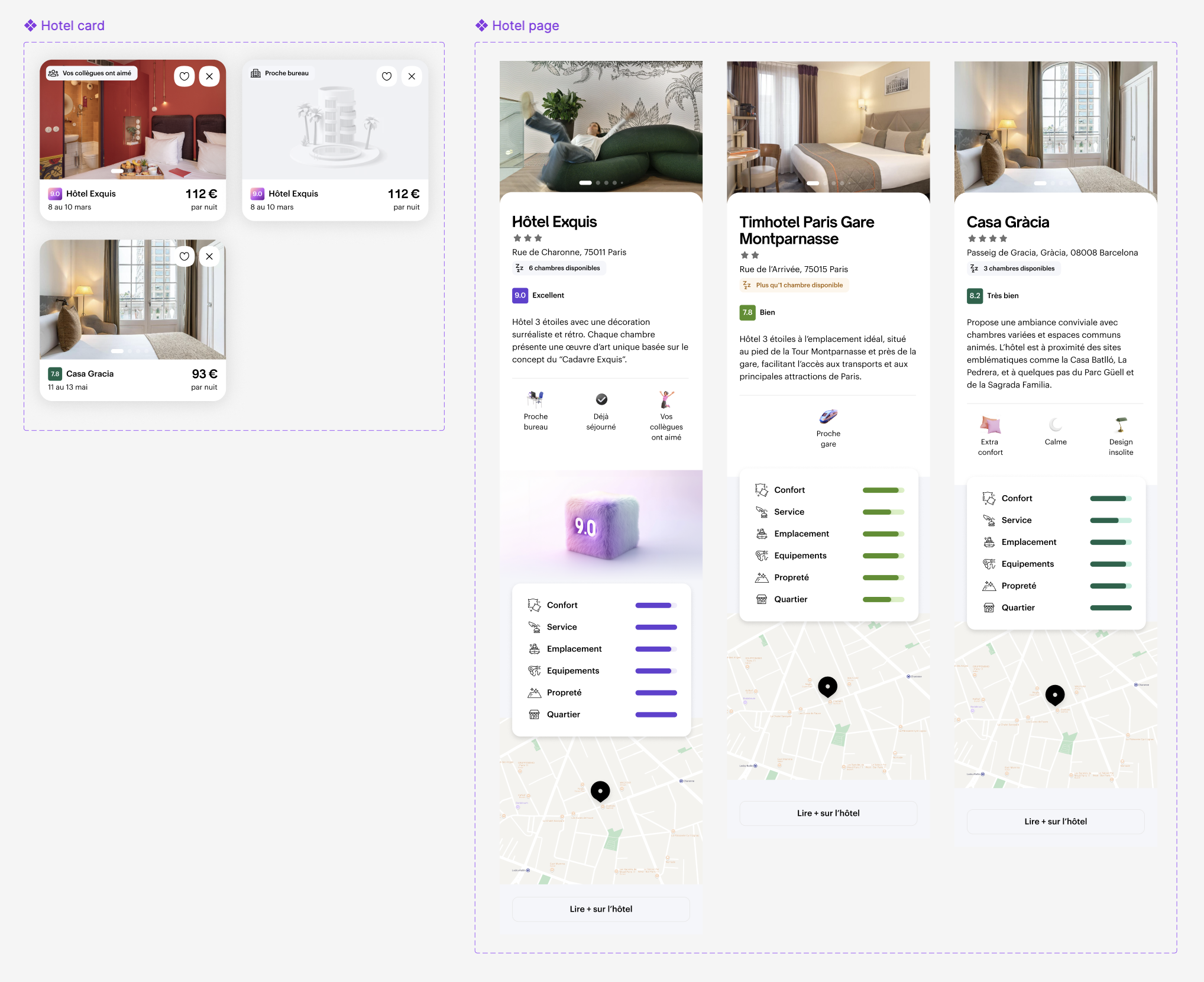Image resolution: width=1204 pixels, height=982 pixels.
Task: Click 6 chambres disponibles badge
Action: pyautogui.click(x=559, y=268)
